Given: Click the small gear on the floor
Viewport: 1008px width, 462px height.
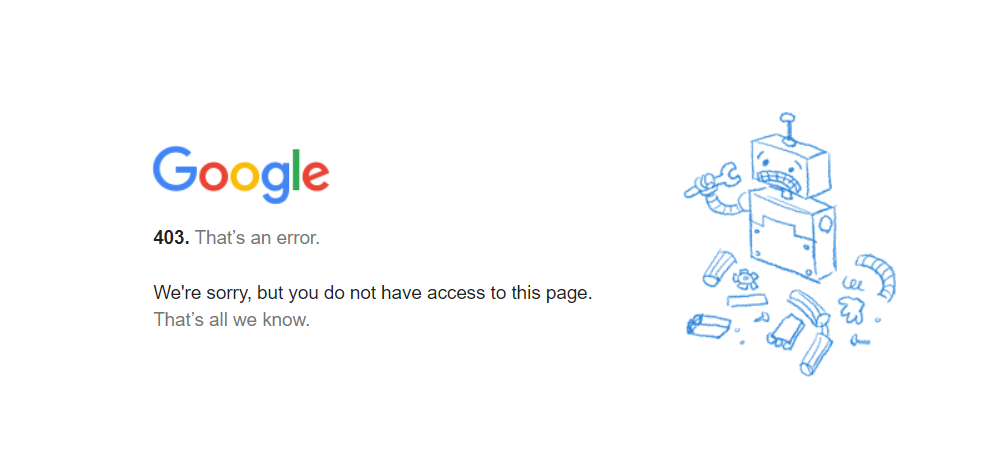Looking at the screenshot, I should pos(745,279).
